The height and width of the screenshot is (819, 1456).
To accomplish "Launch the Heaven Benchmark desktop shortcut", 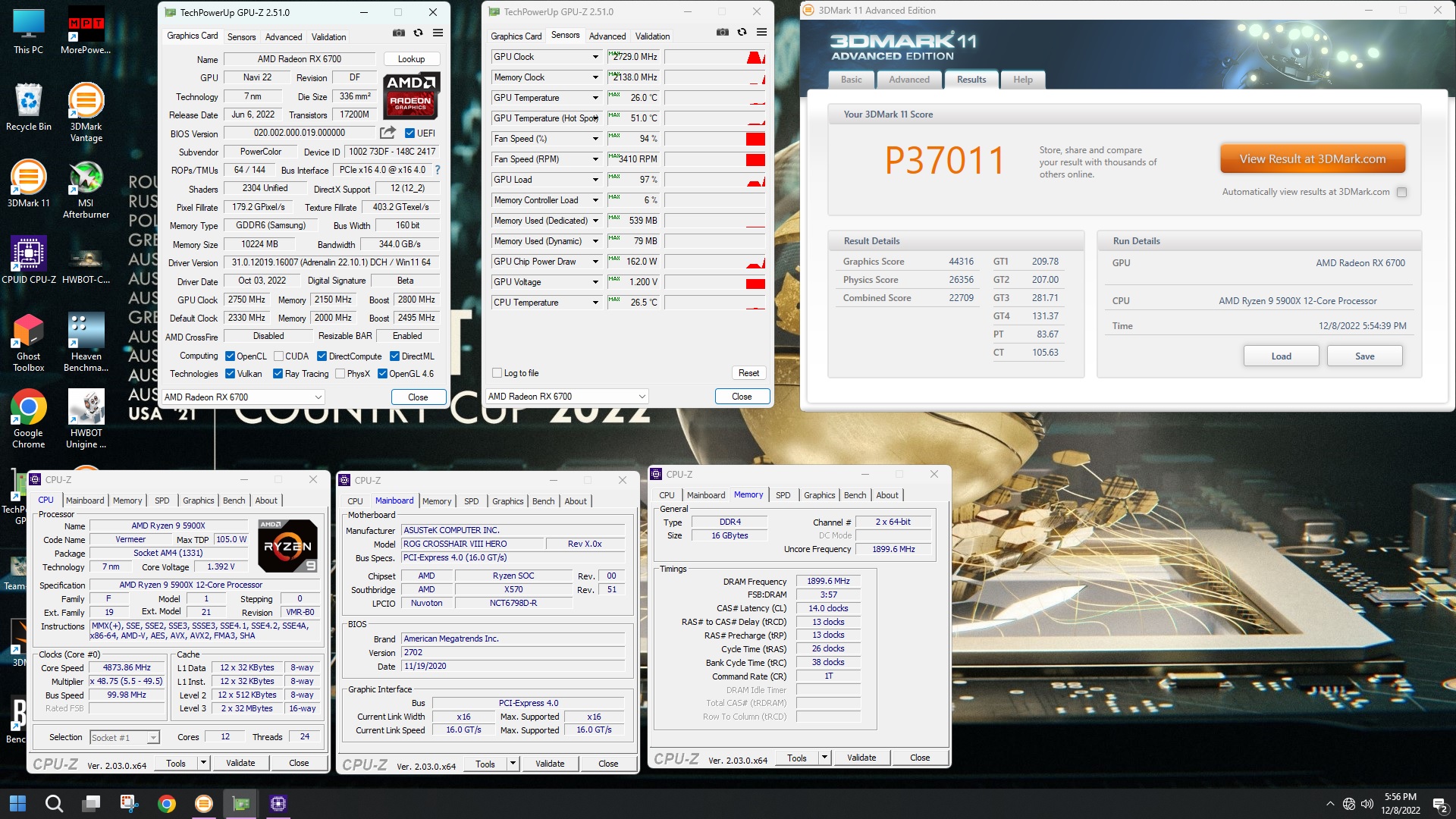I will pyautogui.click(x=86, y=342).
